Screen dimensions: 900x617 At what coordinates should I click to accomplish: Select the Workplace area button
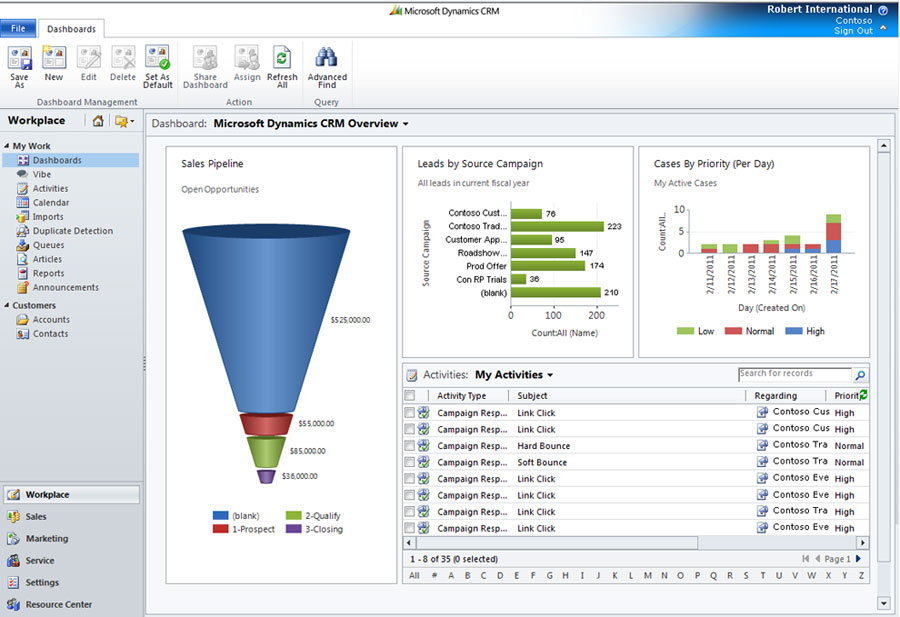(x=72, y=495)
